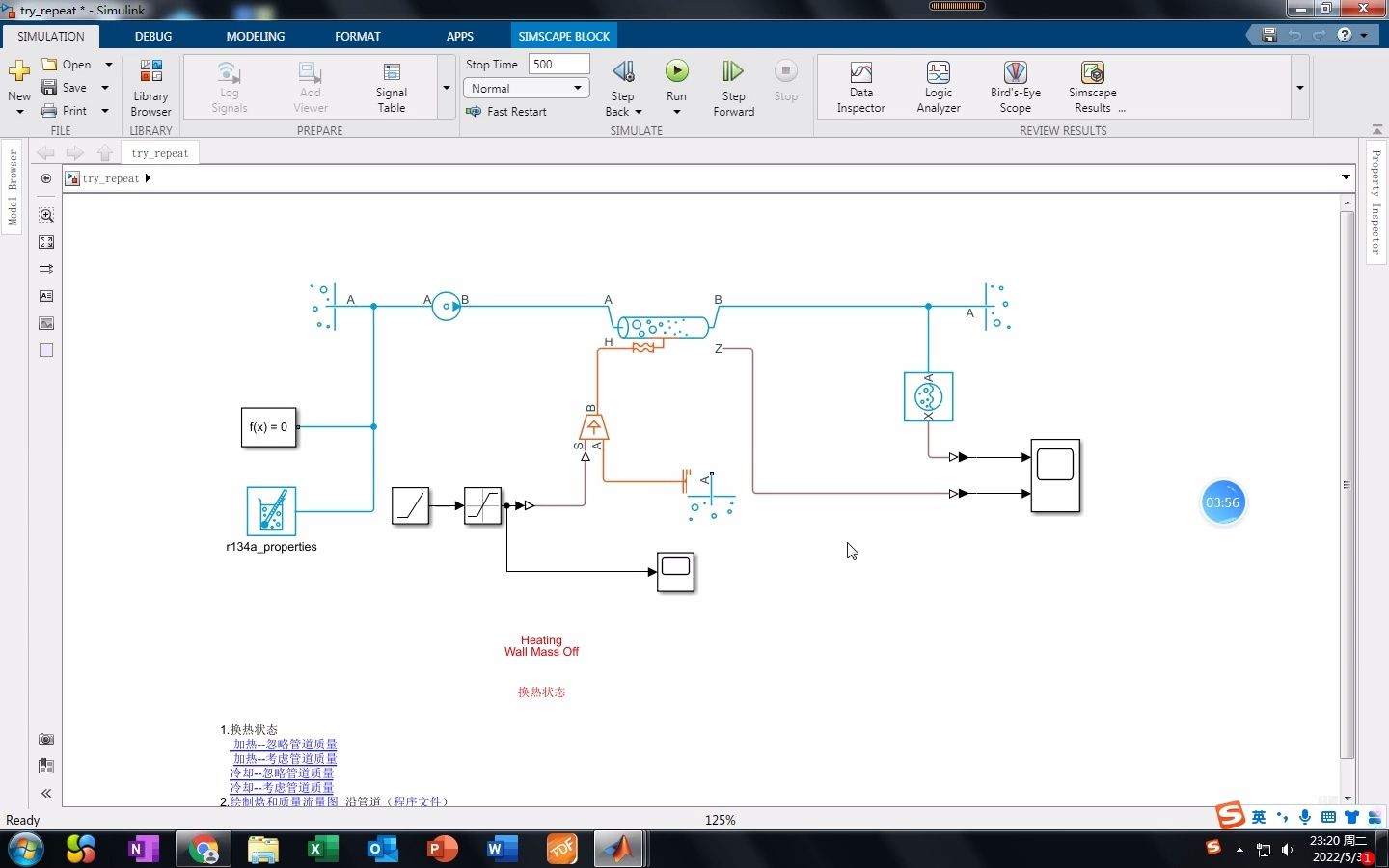Viewport: 1389px width, 868px height.
Task: Select the zoom tool in the left palette
Action: (x=45, y=215)
